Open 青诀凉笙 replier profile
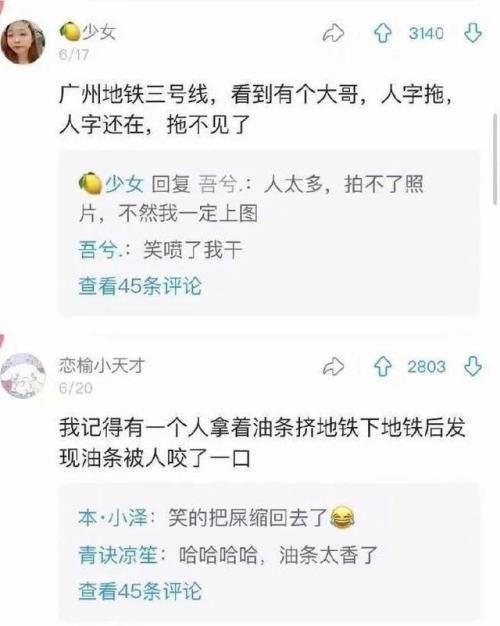The width and height of the screenshot is (500, 626). pos(118,555)
